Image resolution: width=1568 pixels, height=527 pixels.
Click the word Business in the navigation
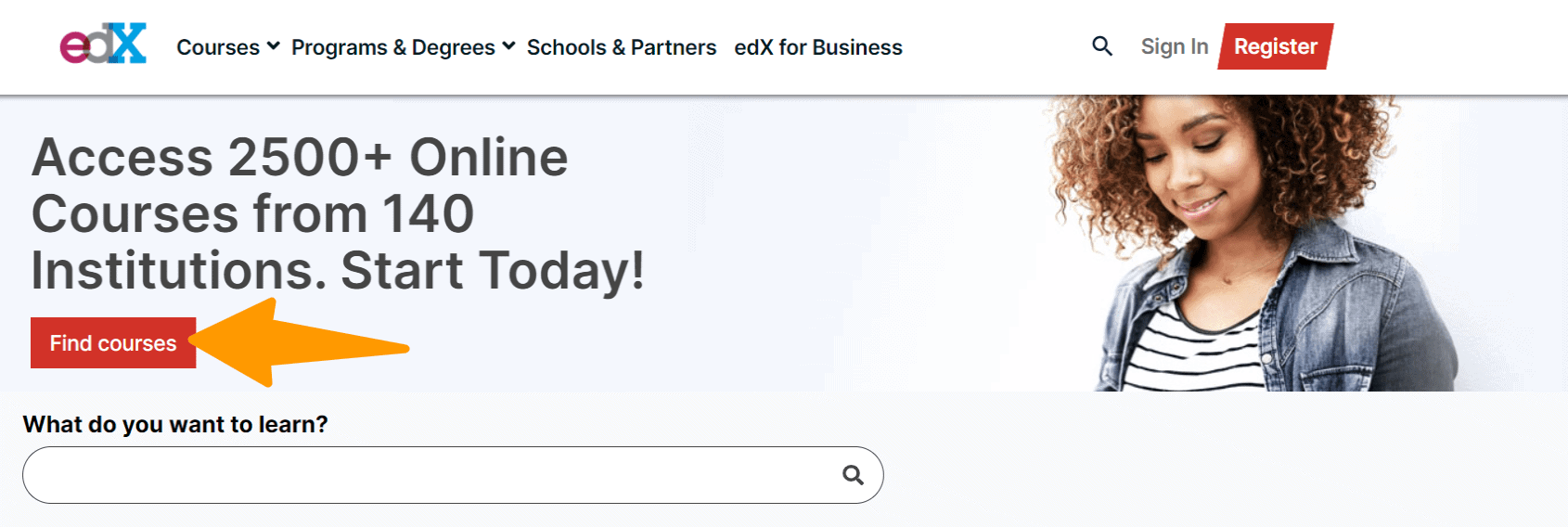pos(857,47)
